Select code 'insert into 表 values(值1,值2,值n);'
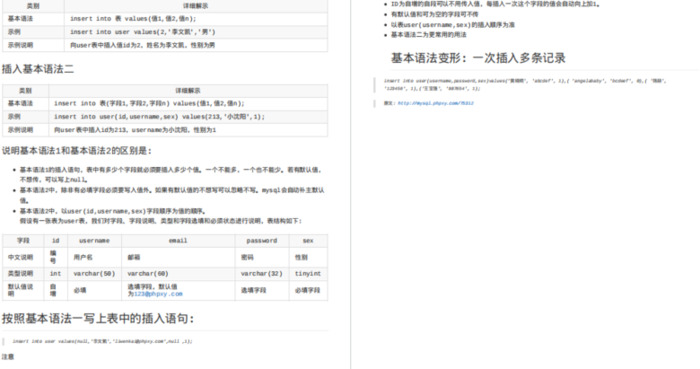 [x=133, y=19]
